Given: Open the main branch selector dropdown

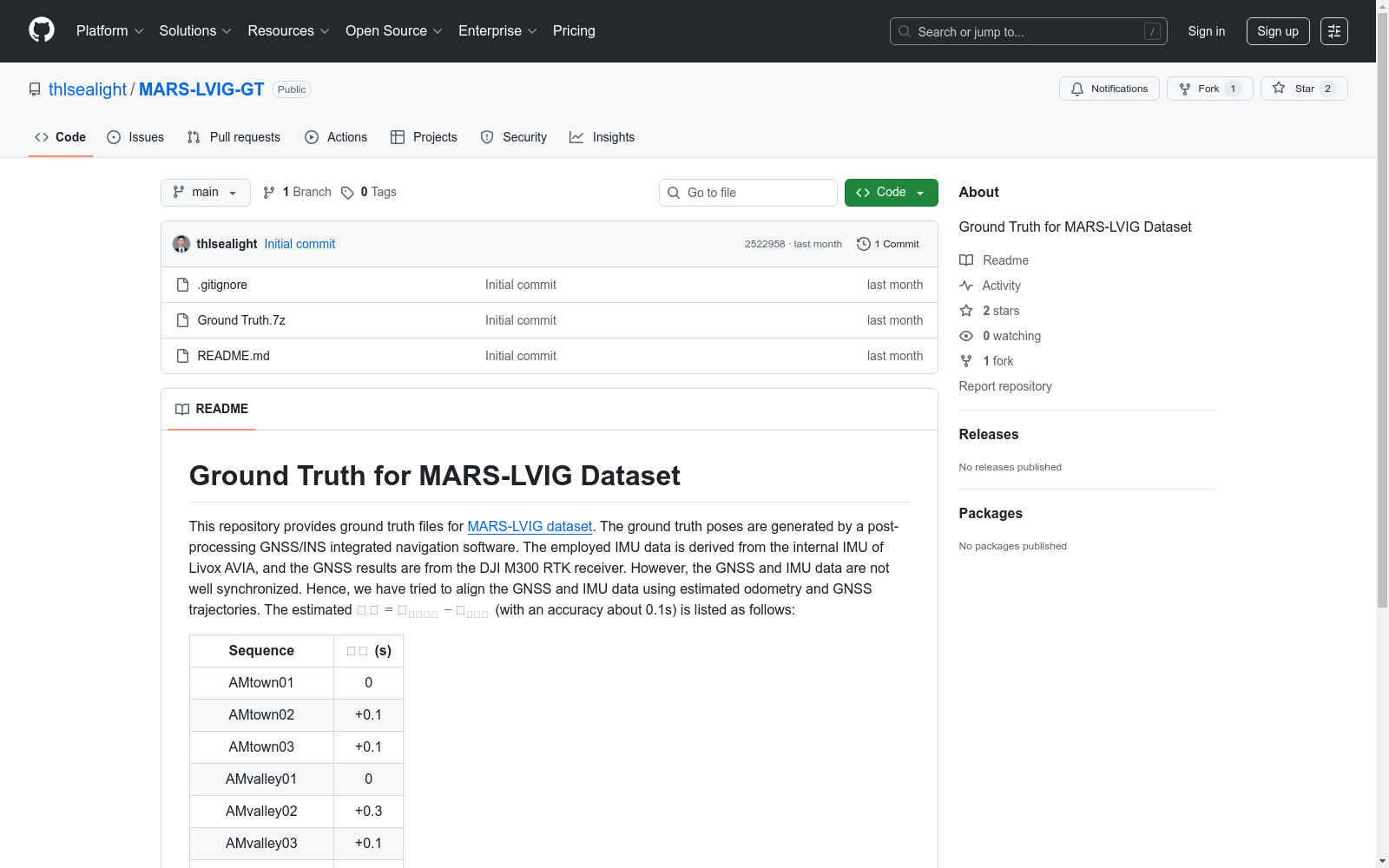Looking at the screenshot, I should [x=206, y=193].
